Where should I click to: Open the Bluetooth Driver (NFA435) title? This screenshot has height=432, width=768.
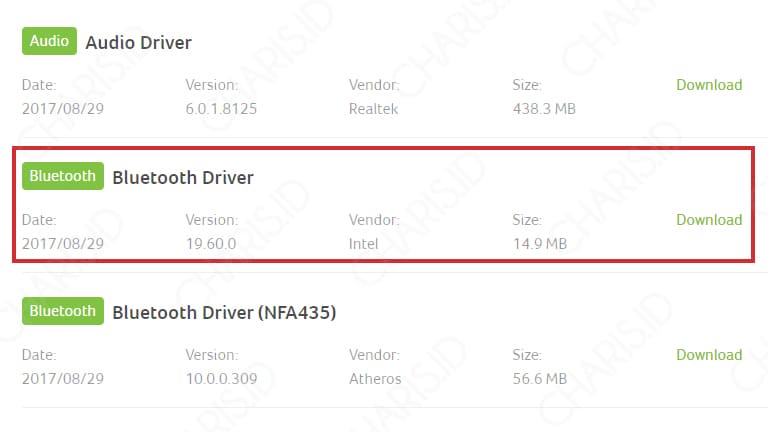[x=224, y=312]
